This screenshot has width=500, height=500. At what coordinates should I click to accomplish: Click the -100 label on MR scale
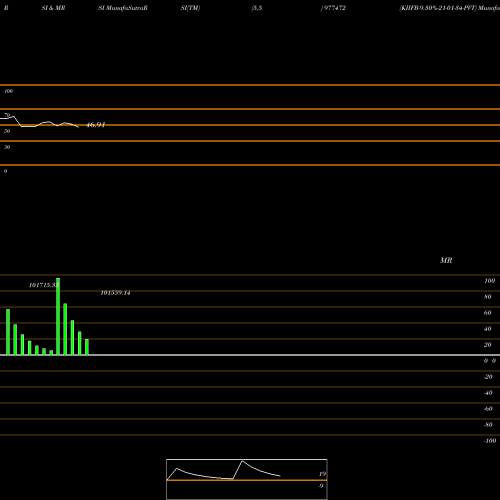[490, 441]
